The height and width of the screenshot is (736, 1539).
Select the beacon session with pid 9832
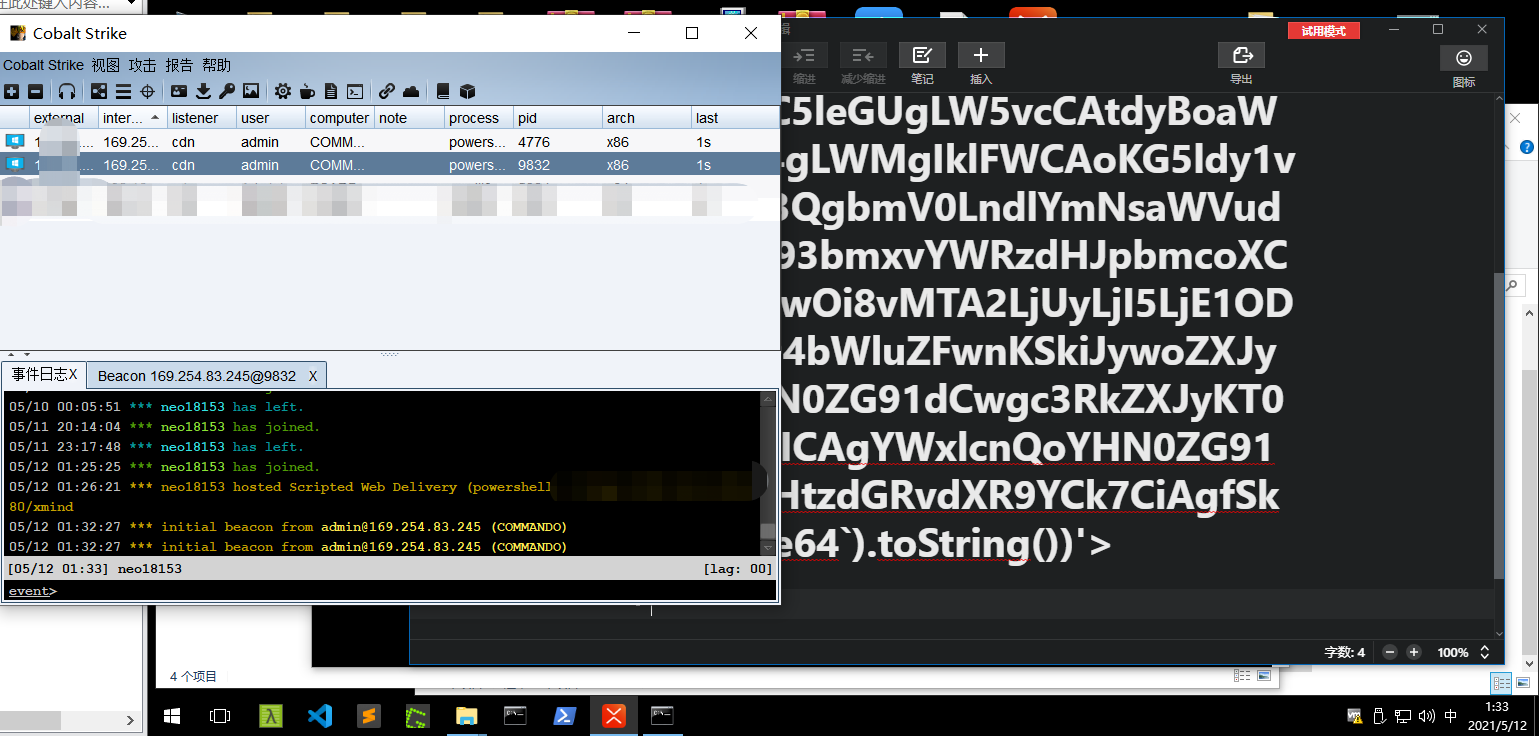click(x=389, y=164)
